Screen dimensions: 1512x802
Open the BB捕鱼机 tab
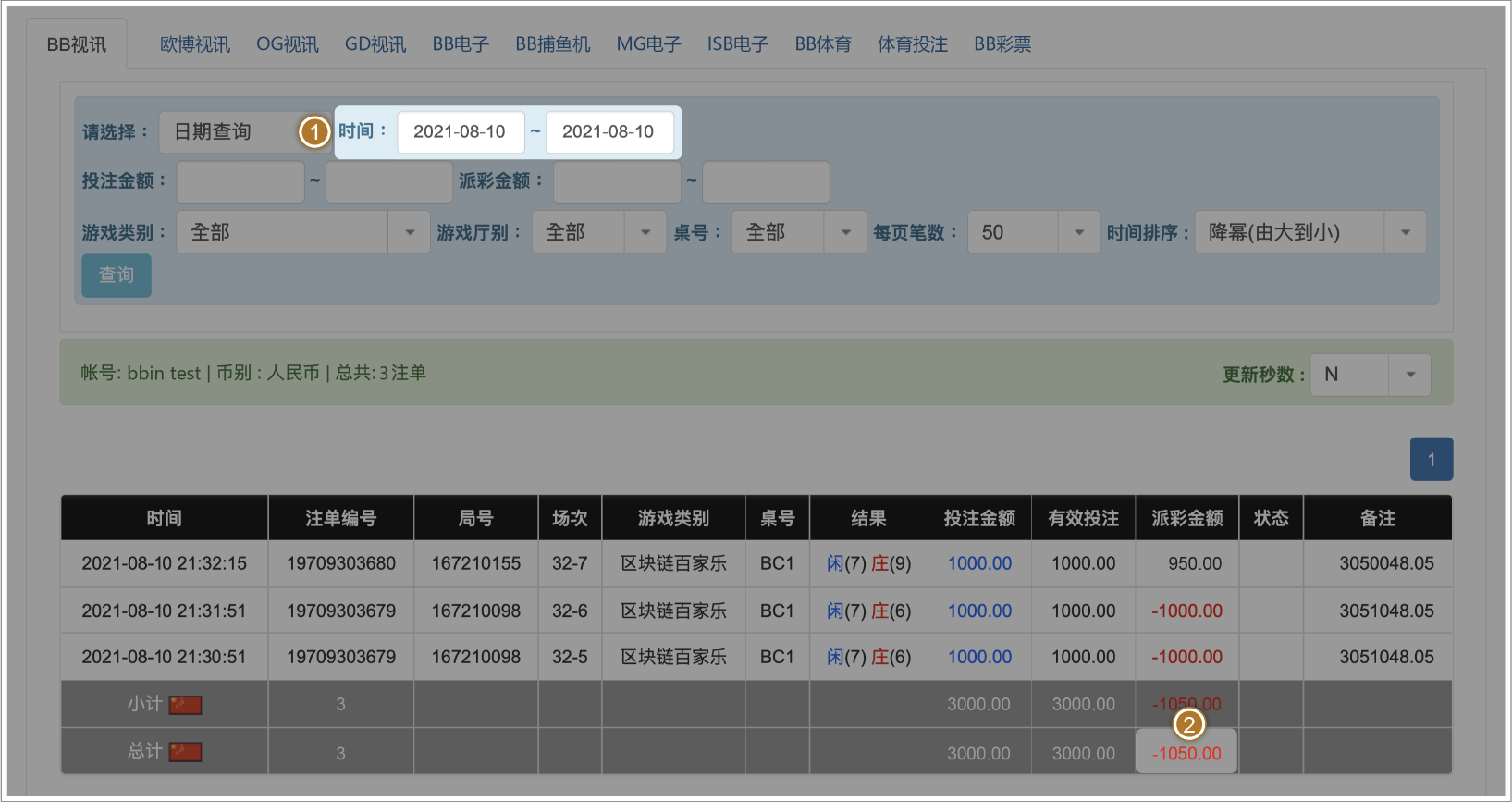click(x=553, y=44)
